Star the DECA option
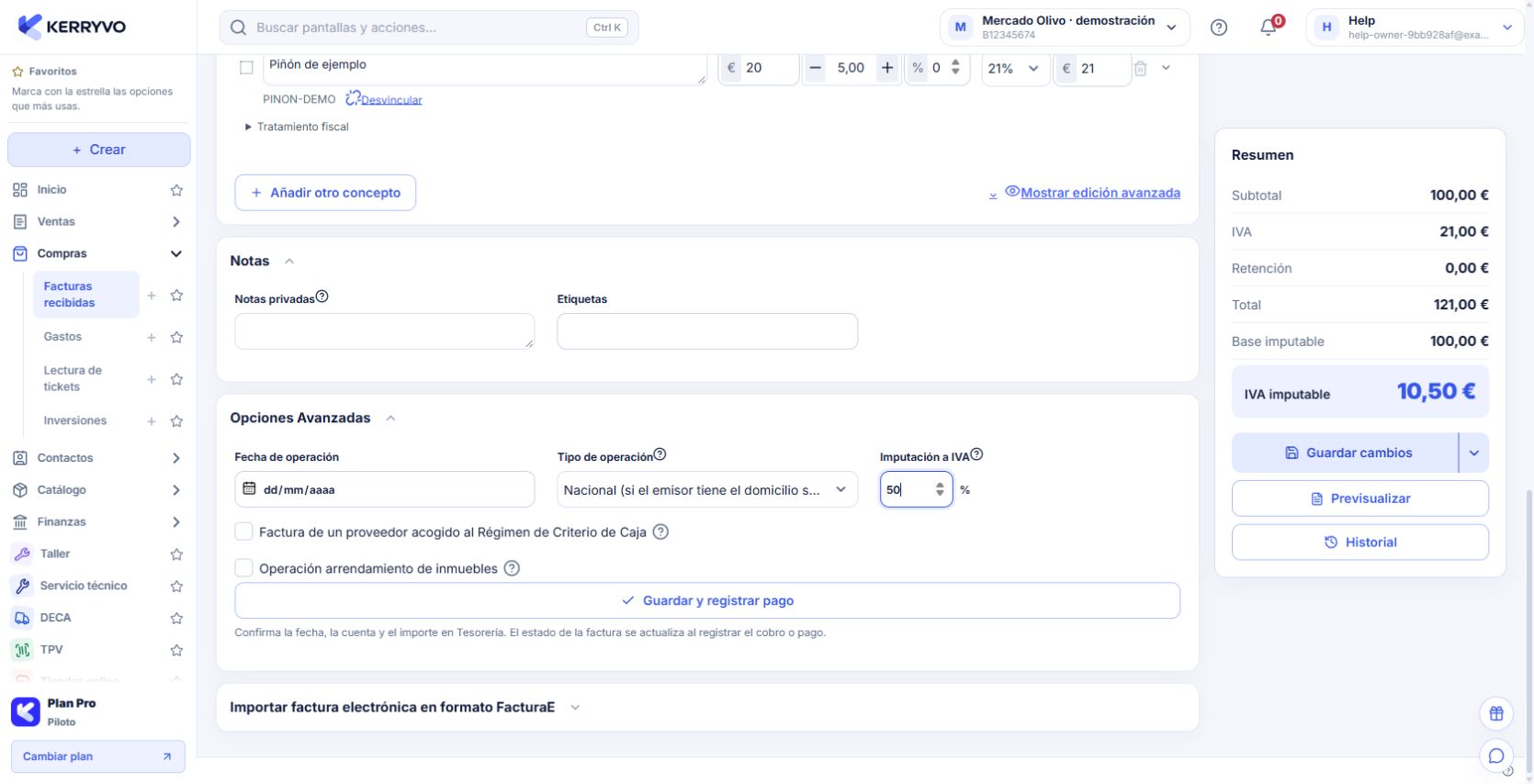The width and height of the screenshot is (1534, 784). (x=176, y=619)
